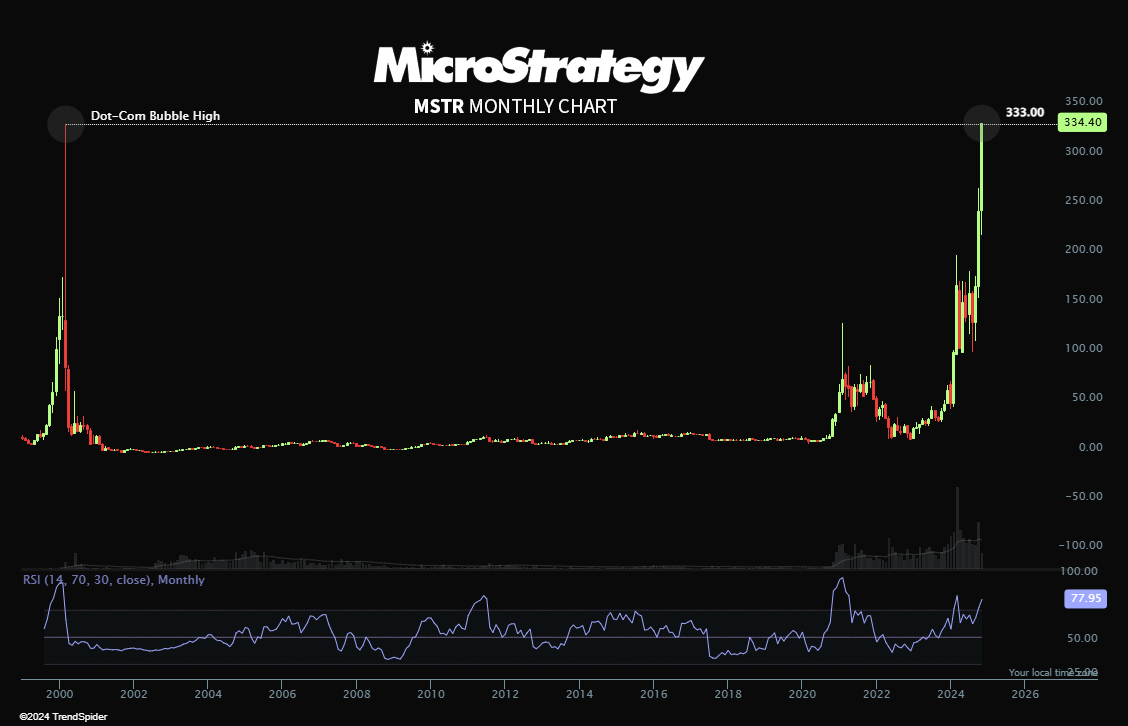
Task: Click the 'Dot-Com Bubble High' annotation label
Action: pyautogui.click(x=155, y=116)
